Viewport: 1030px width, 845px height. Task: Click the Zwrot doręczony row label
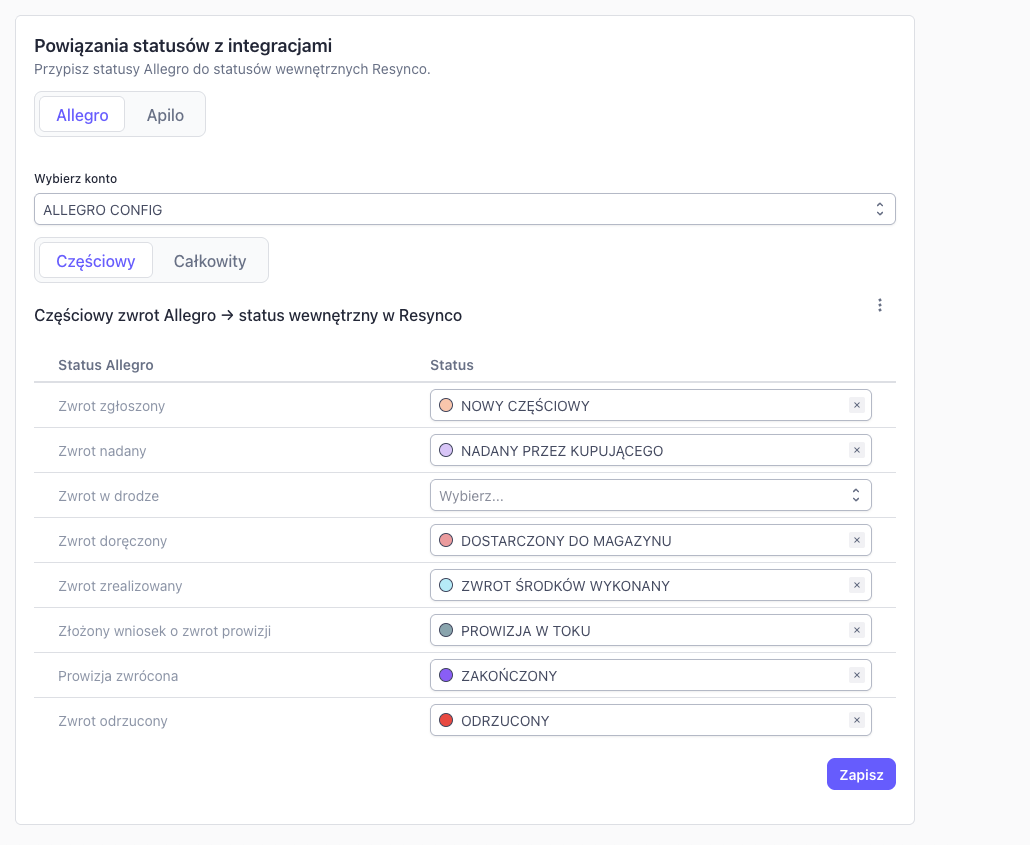tap(112, 541)
